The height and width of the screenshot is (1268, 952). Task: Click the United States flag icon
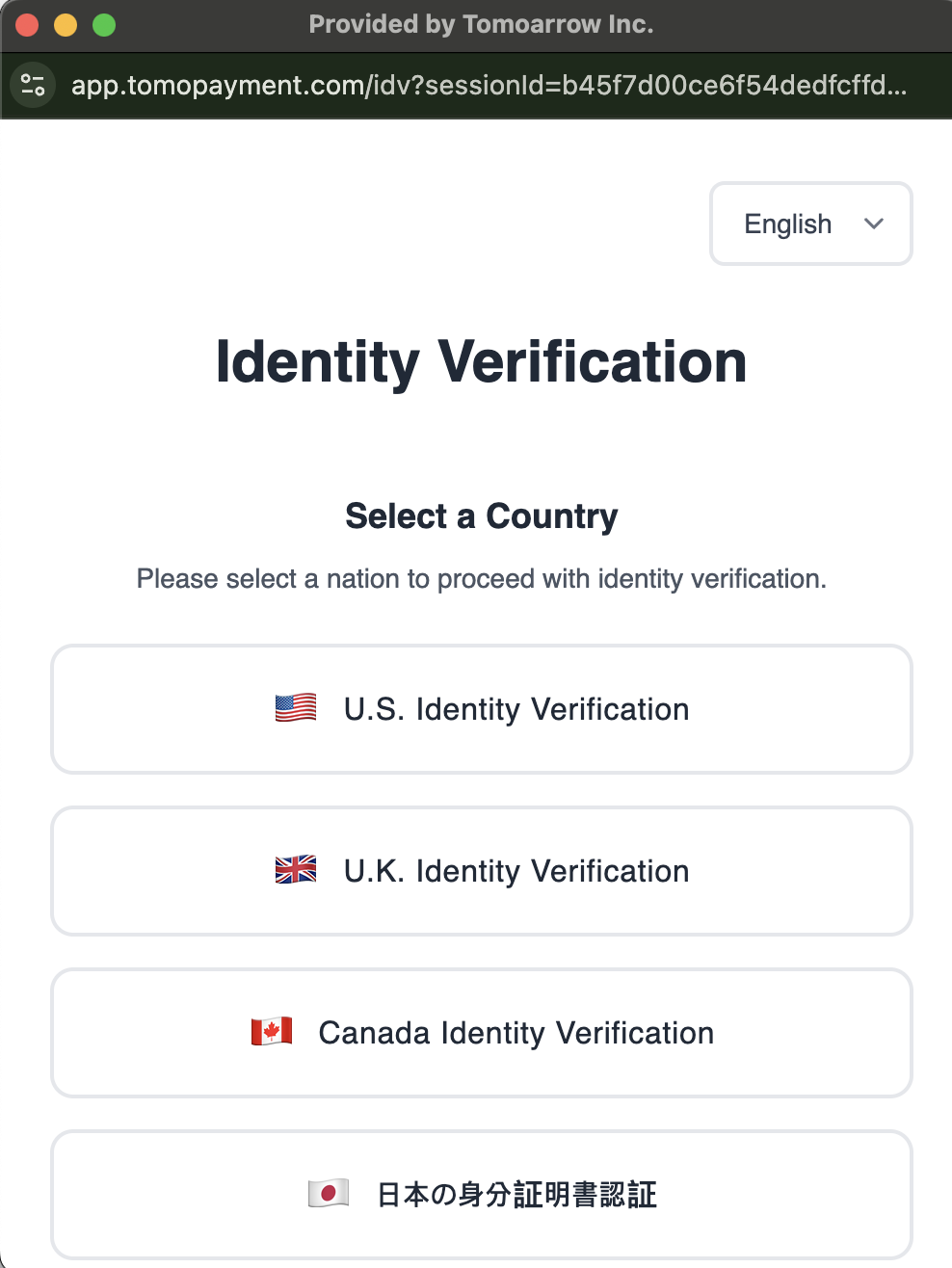coord(296,708)
